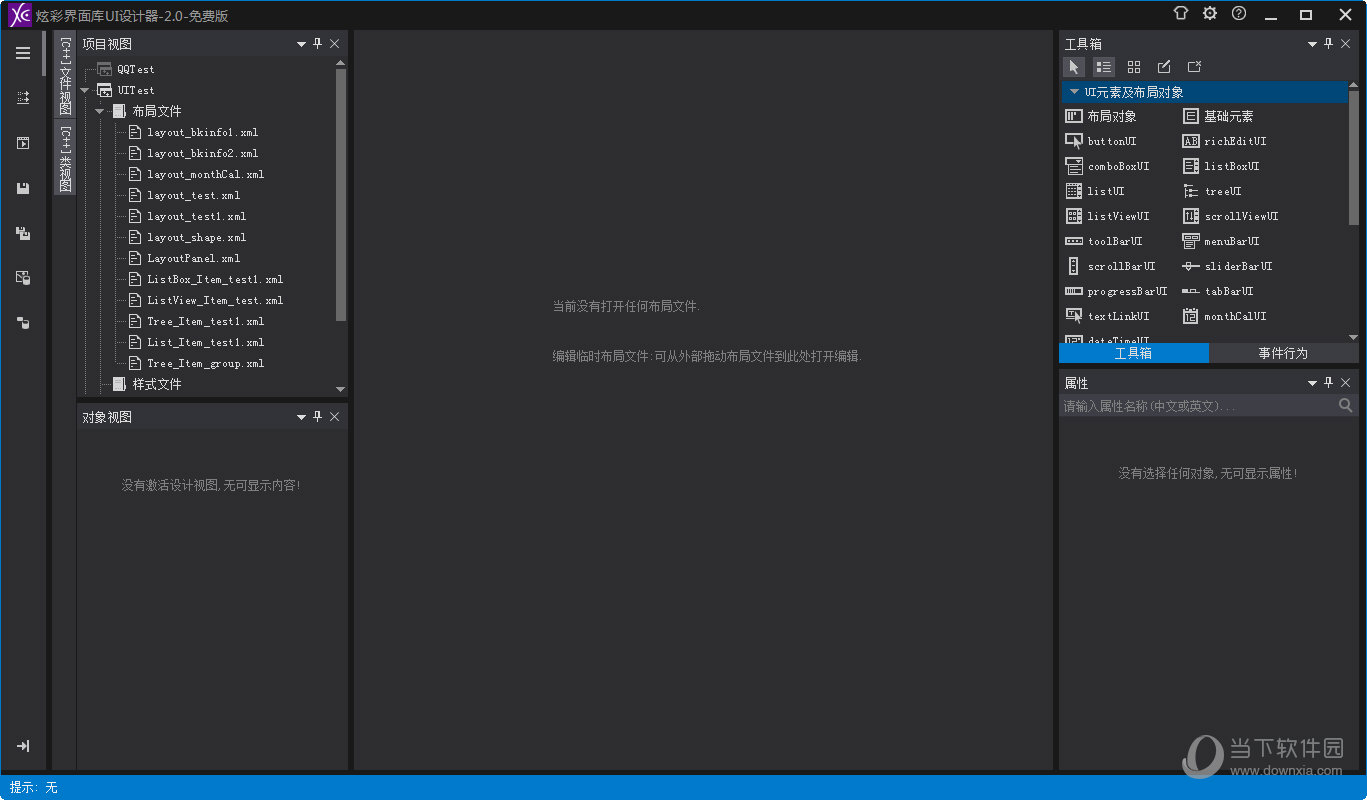Toggle list view mode in toolbox toolbar
1367x800 pixels.
[1103, 67]
